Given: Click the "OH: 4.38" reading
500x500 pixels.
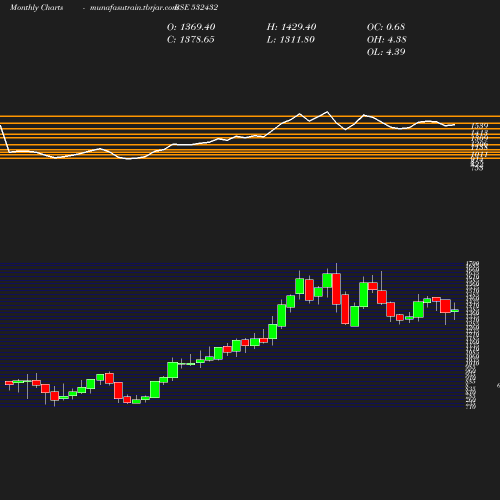Looking at the screenshot, I should point(387,40).
